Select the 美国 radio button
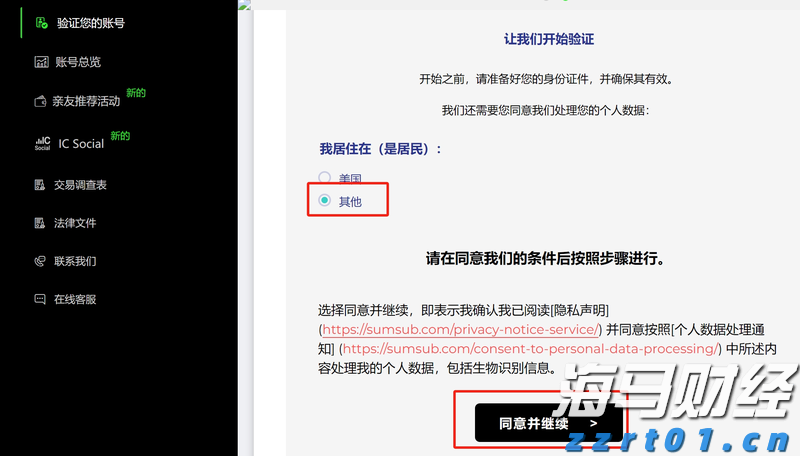This screenshot has width=800, height=456. [x=324, y=178]
